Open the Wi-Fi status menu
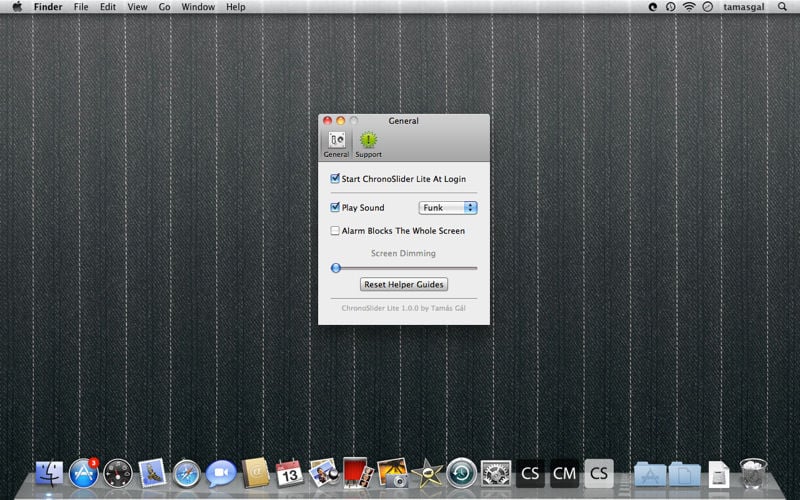 click(689, 7)
